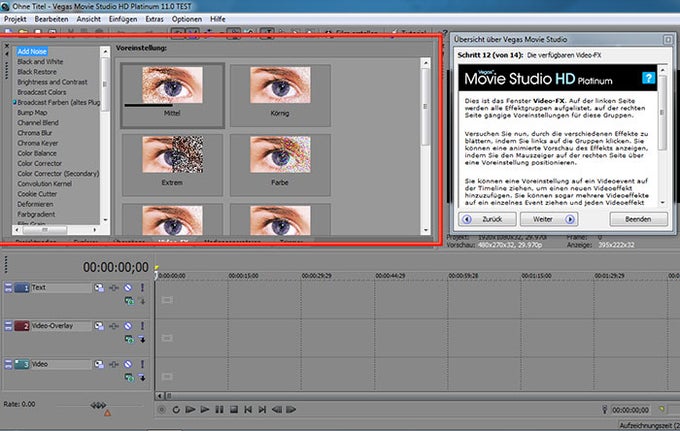Open the Projekt menu
Viewport: 680px width, 431px height.
(x=15, y=19)
